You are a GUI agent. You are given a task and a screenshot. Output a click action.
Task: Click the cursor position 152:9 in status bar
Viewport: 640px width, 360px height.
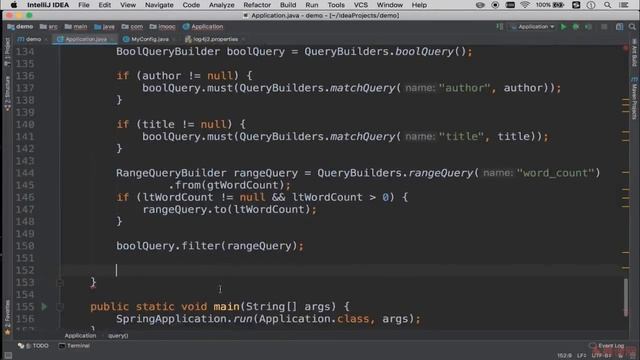564,356
